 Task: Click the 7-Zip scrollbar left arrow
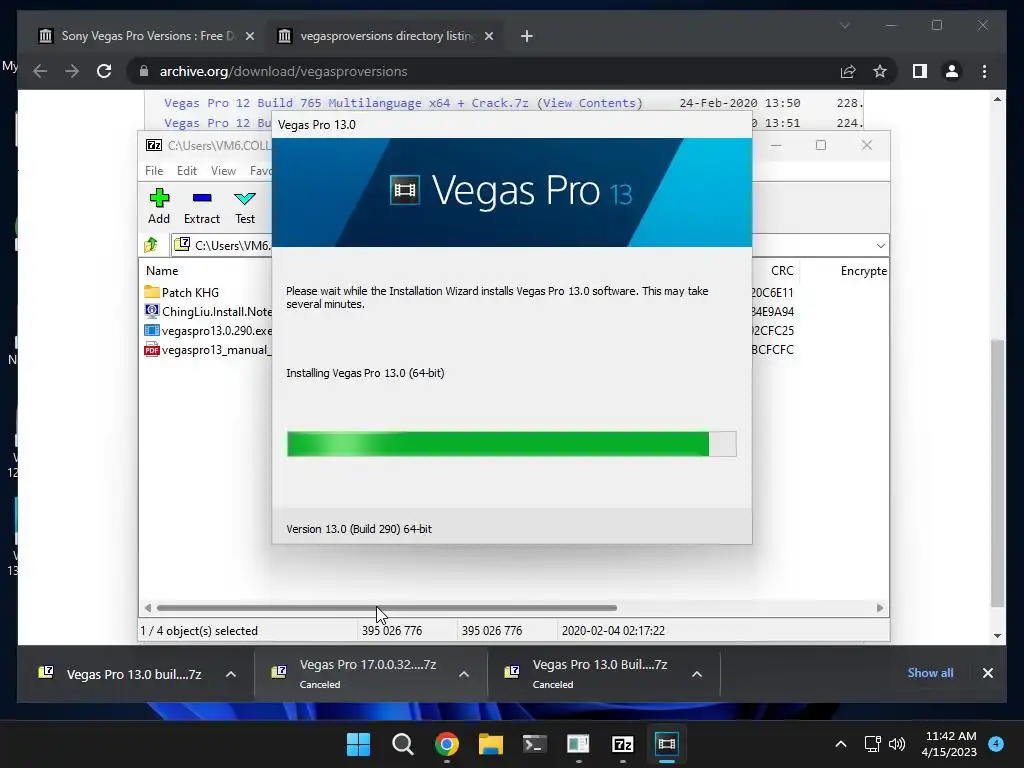148,608
